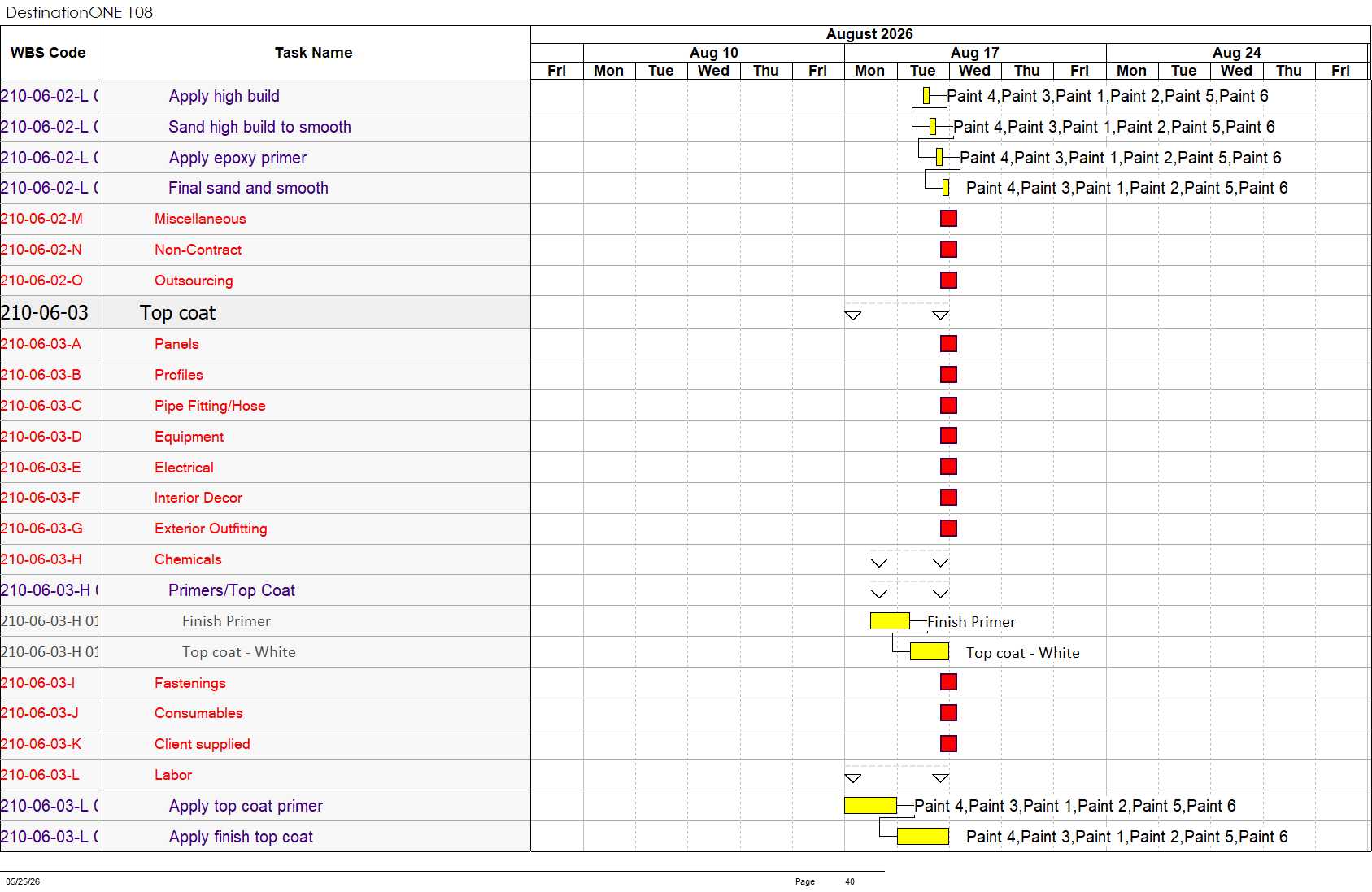The image size is (1372, 892).
Task: Click the red marker for Interior Decor
Action: pyautogui.click(x=948, y=498)
